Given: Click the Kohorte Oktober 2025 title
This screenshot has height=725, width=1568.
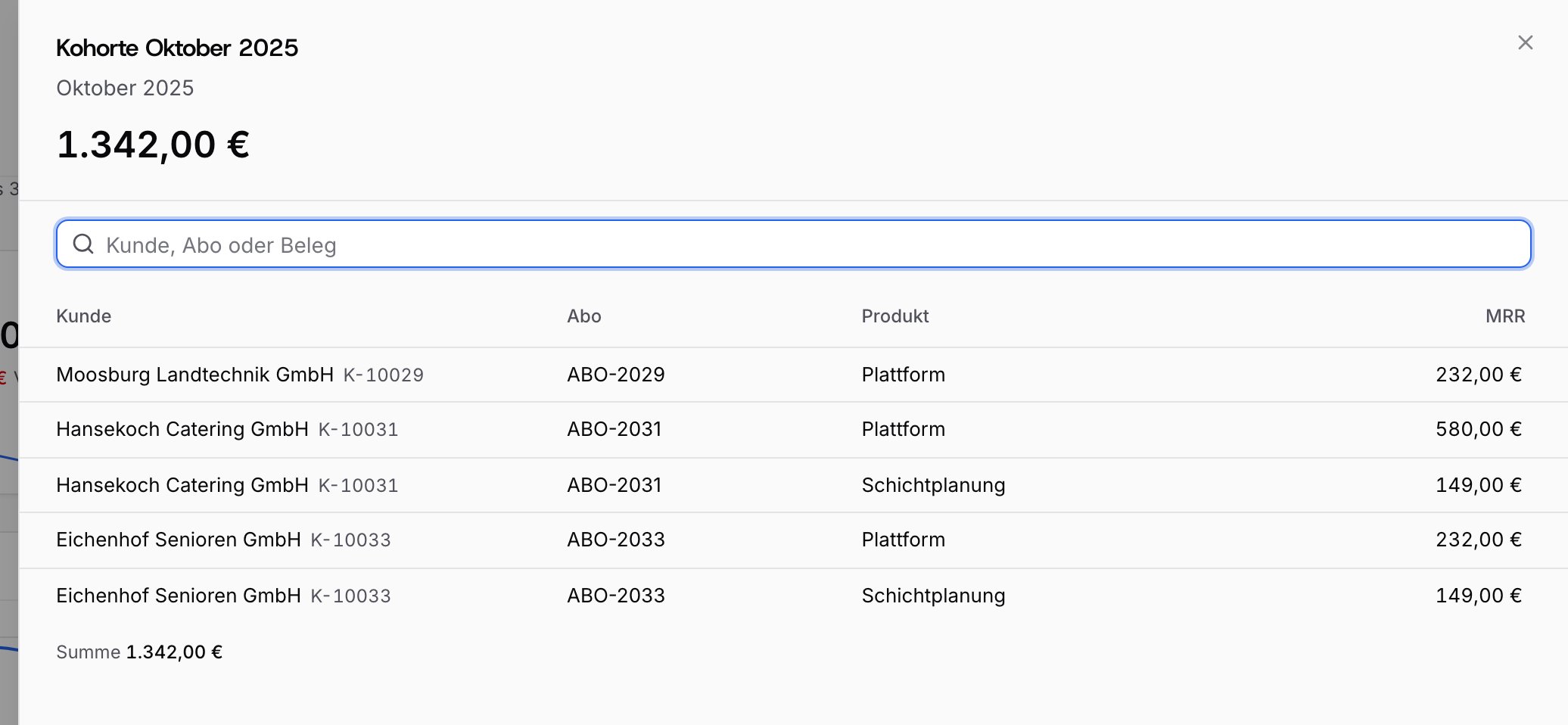Looking at the screenshot, I should [x=177, y=48].
